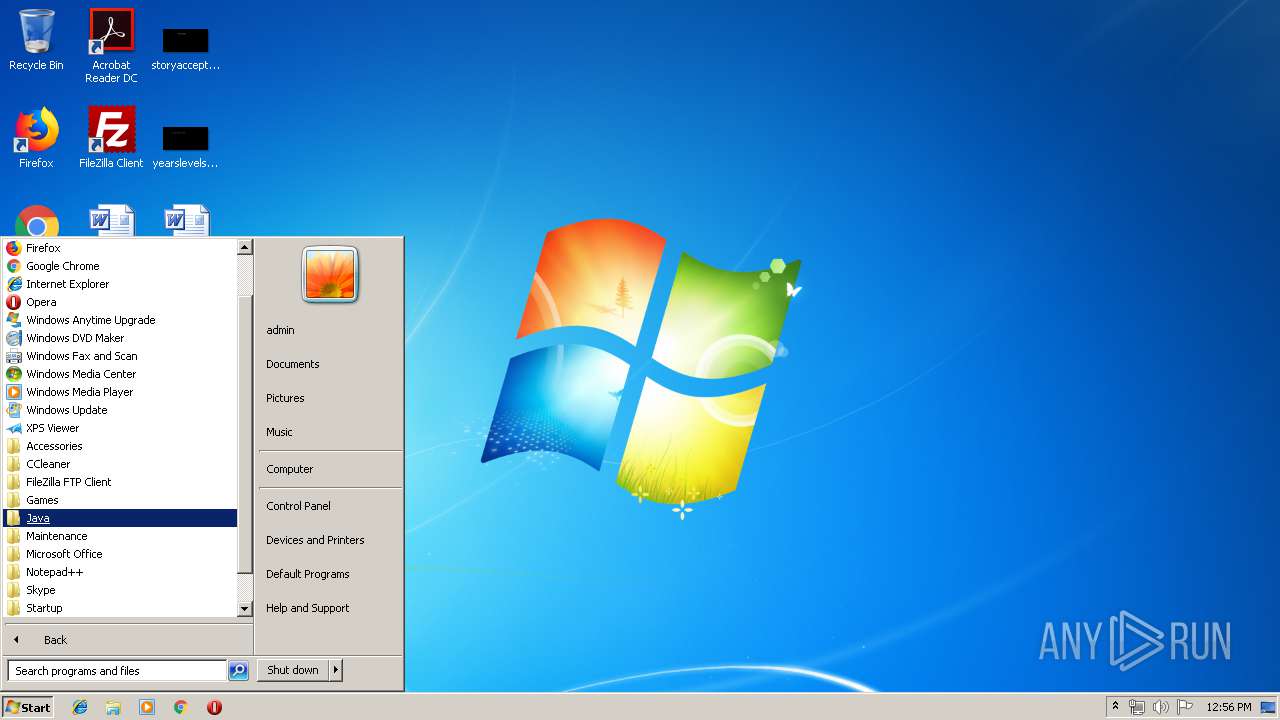This screenshot has width=1280, height=720.
Task: Select the storyaccept desktop file
Action: (185, 48)
